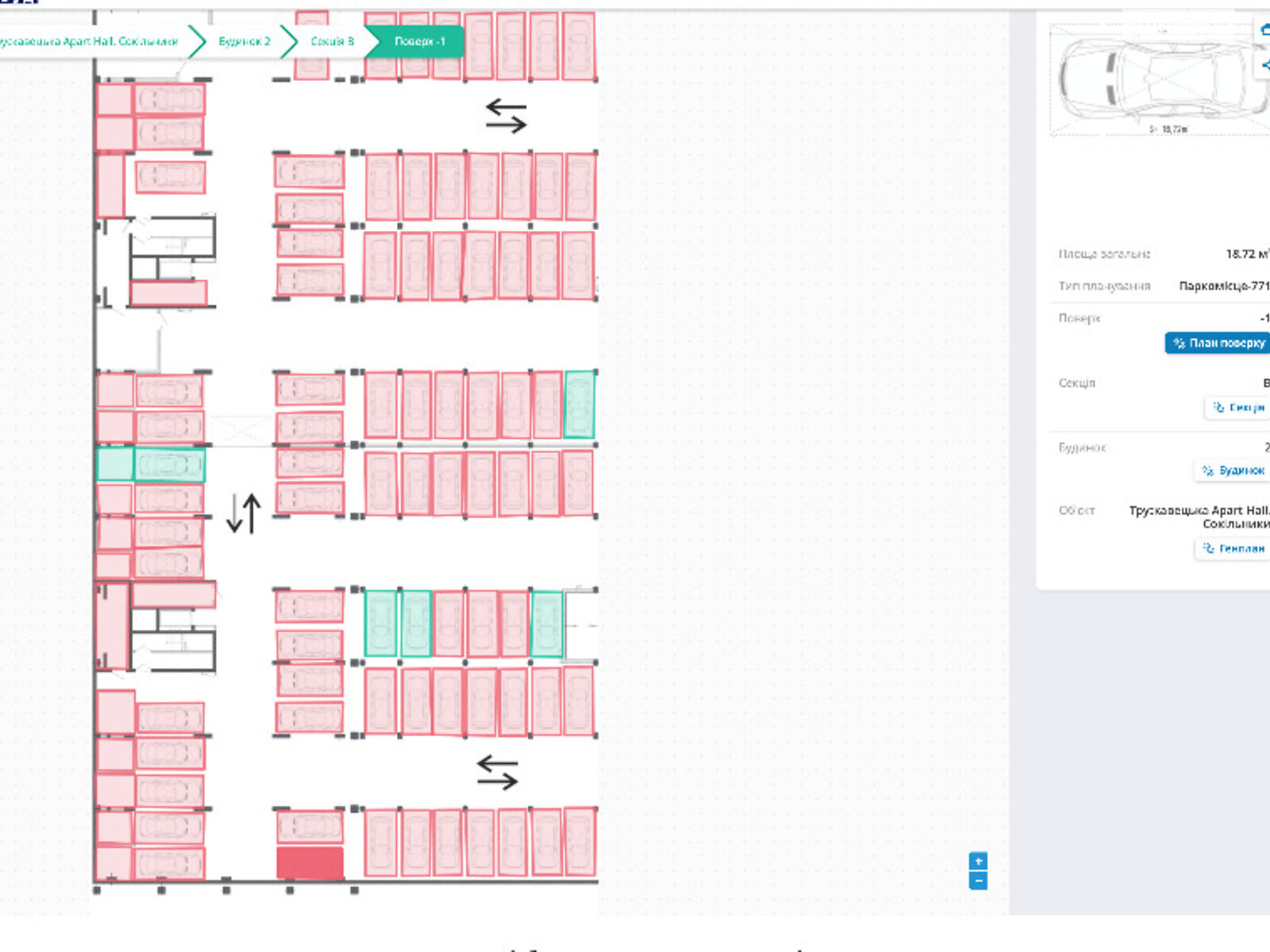Select the dark red filled parking spot

[x=310, y=863]
